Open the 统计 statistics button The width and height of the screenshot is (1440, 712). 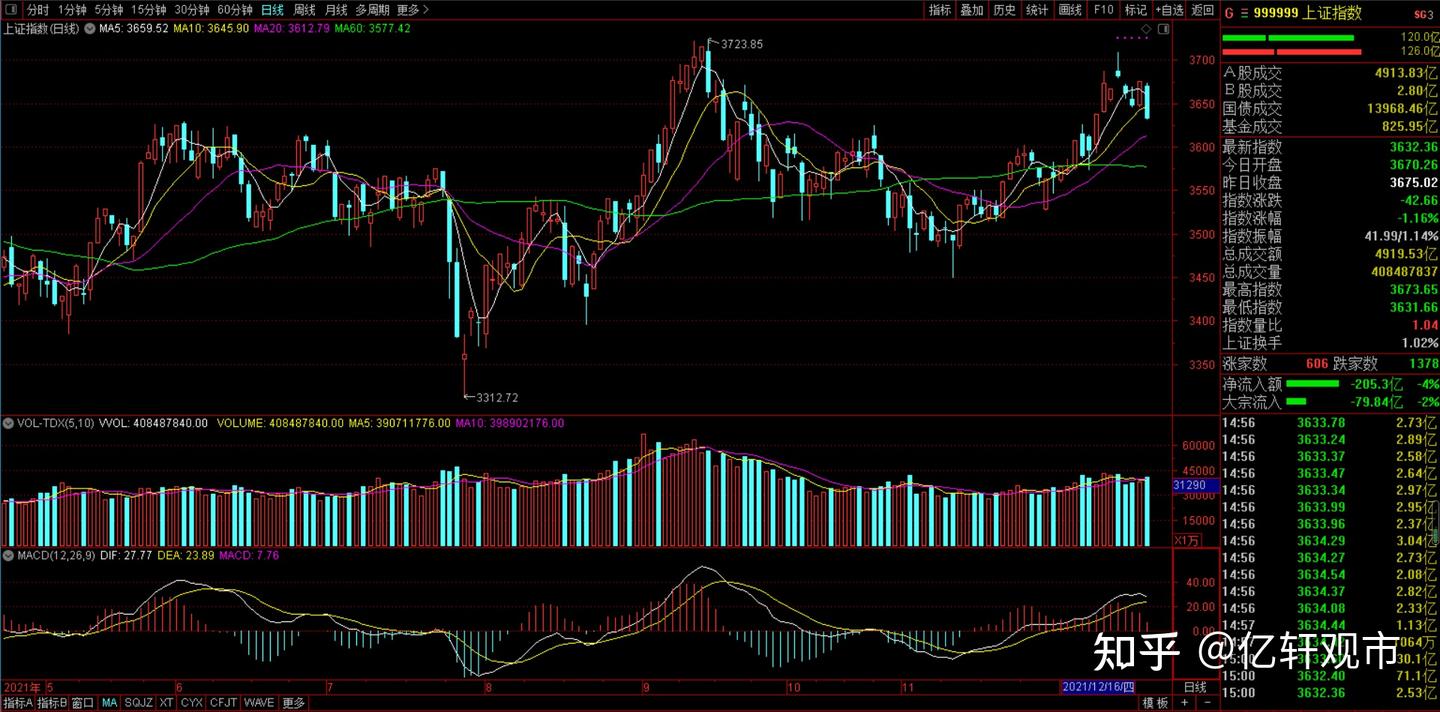(1037, 10)
